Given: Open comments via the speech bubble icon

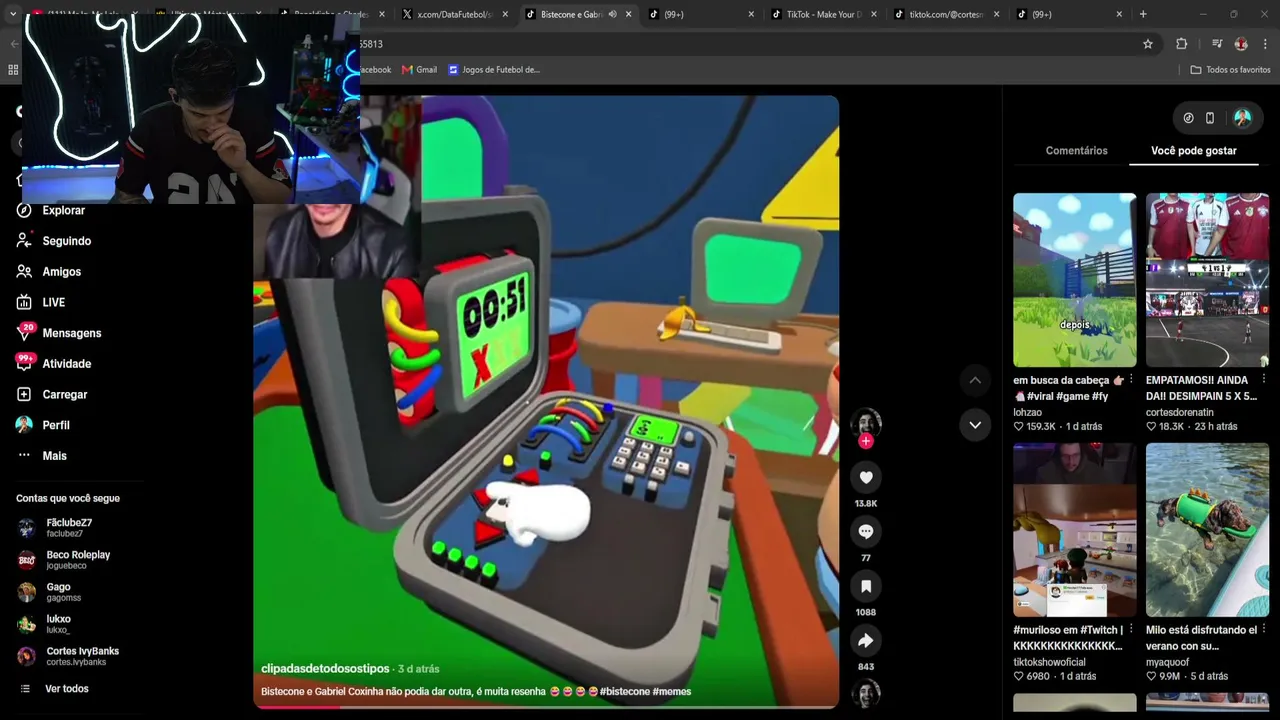Looking at the screenshot, I should (x=866, y=532).
